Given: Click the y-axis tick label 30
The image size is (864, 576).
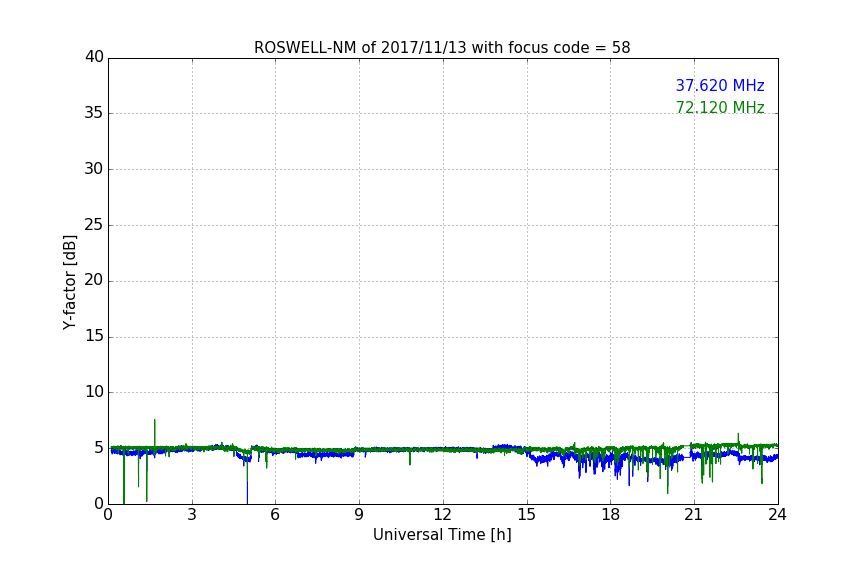Looking at the screenshot, I should [94, 169].
